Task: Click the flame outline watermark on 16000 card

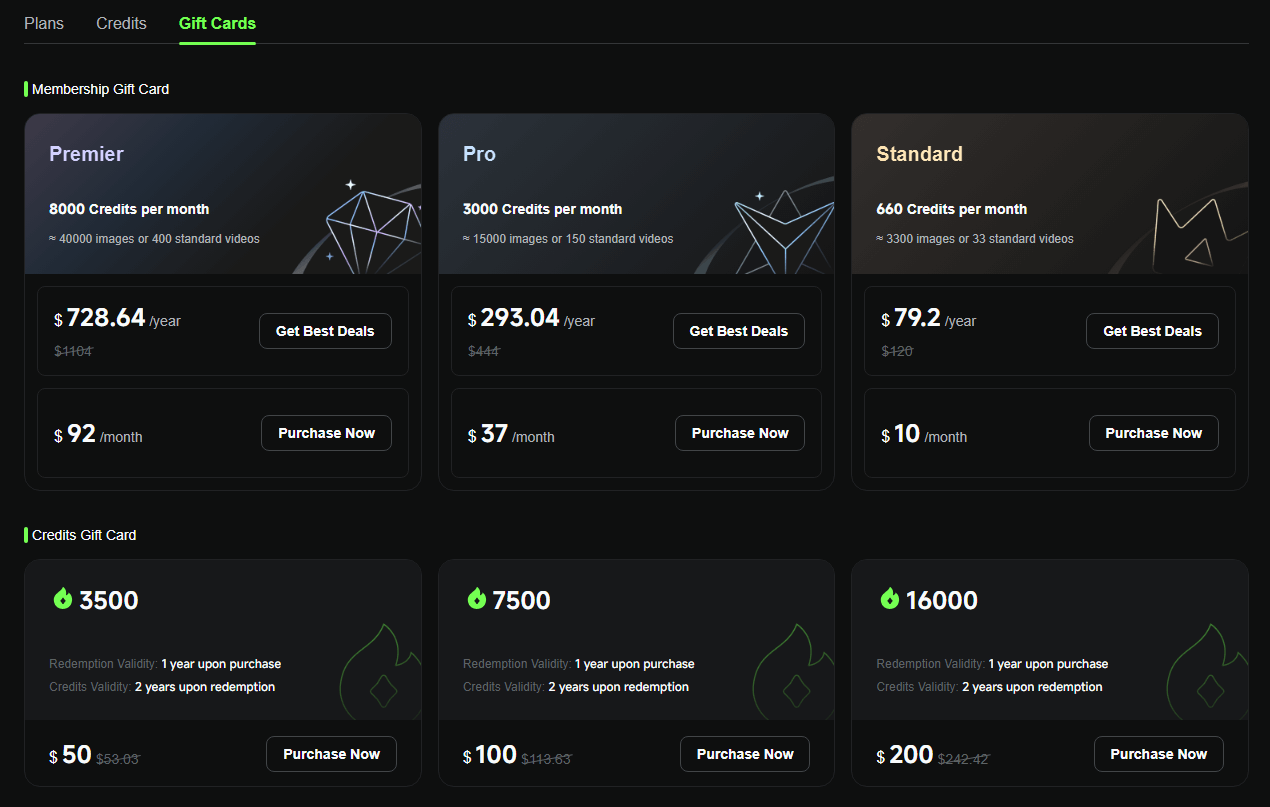Action: (x=1208, y=675)
